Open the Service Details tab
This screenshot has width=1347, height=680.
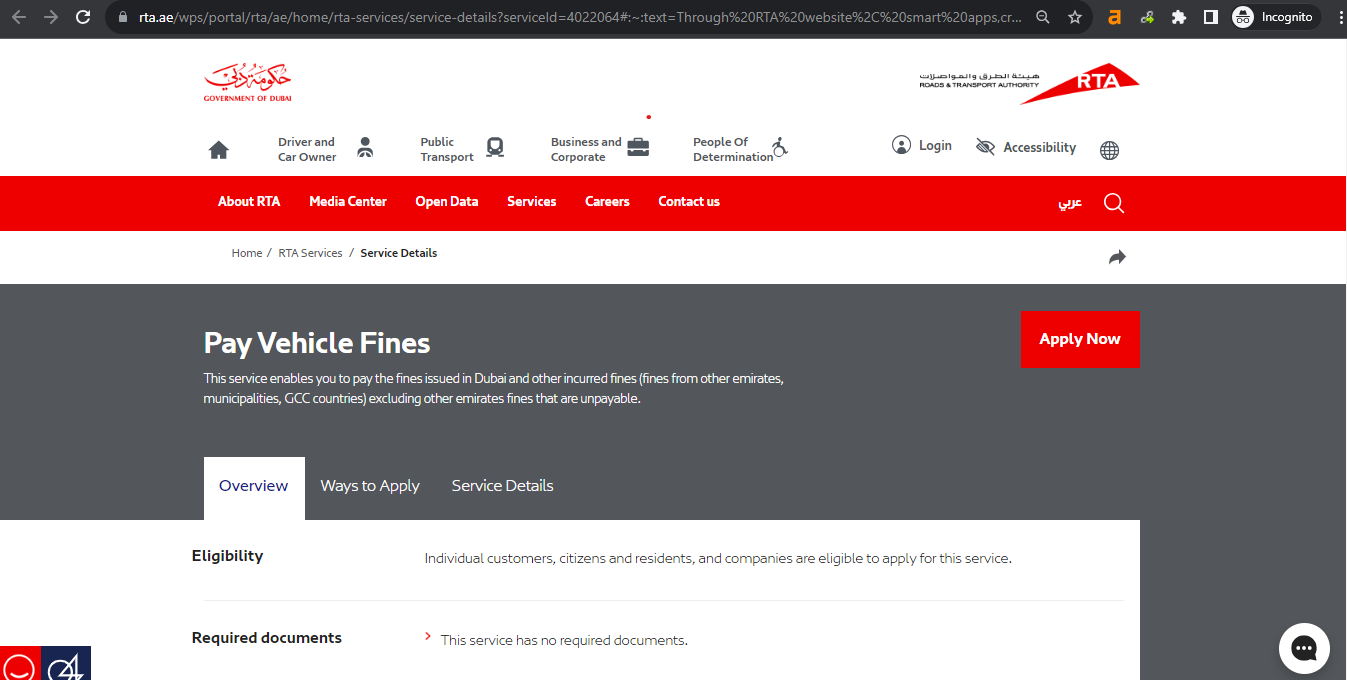pyautogui.click(x=502, y=486)
